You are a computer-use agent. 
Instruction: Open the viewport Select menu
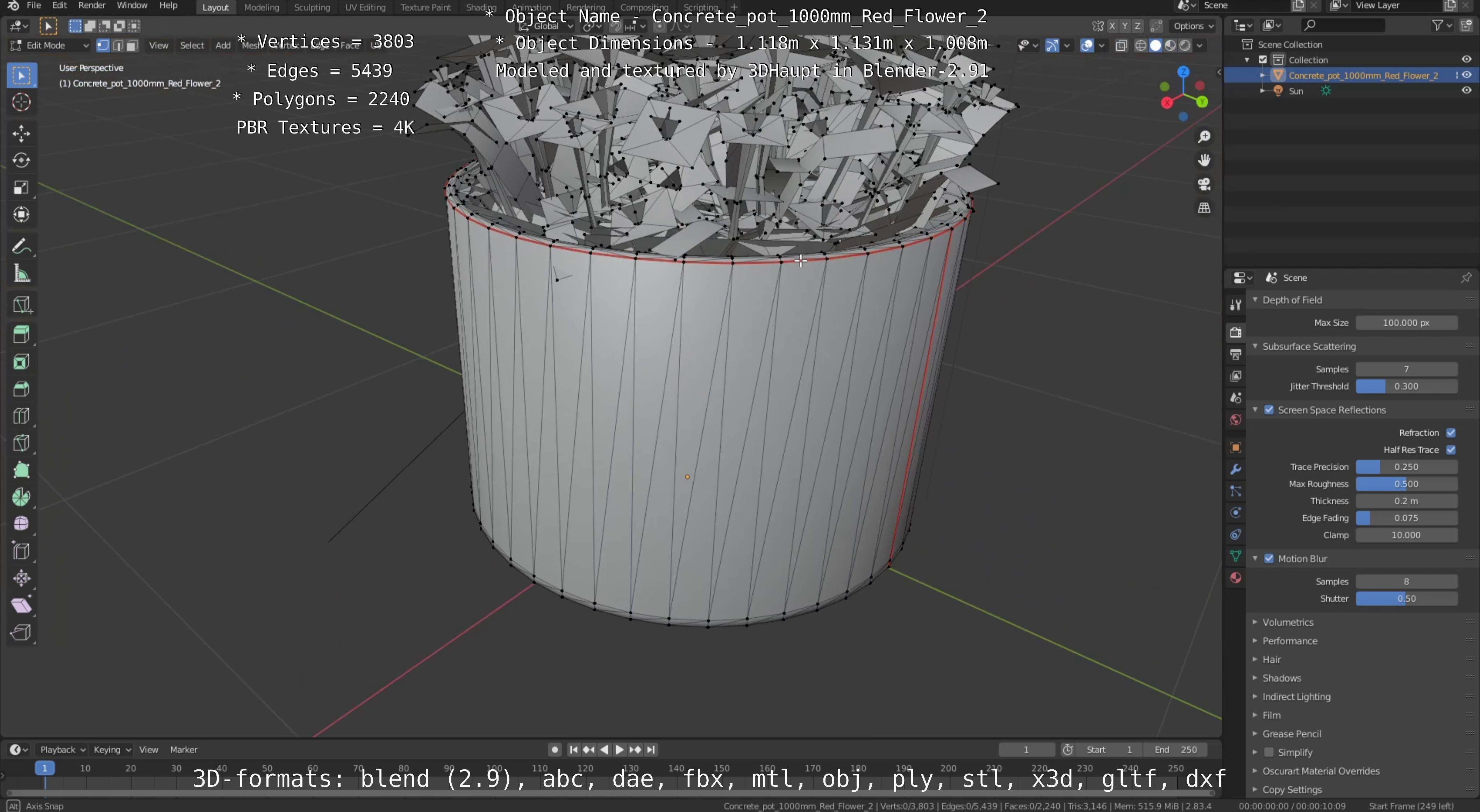(x=192, y=45)
